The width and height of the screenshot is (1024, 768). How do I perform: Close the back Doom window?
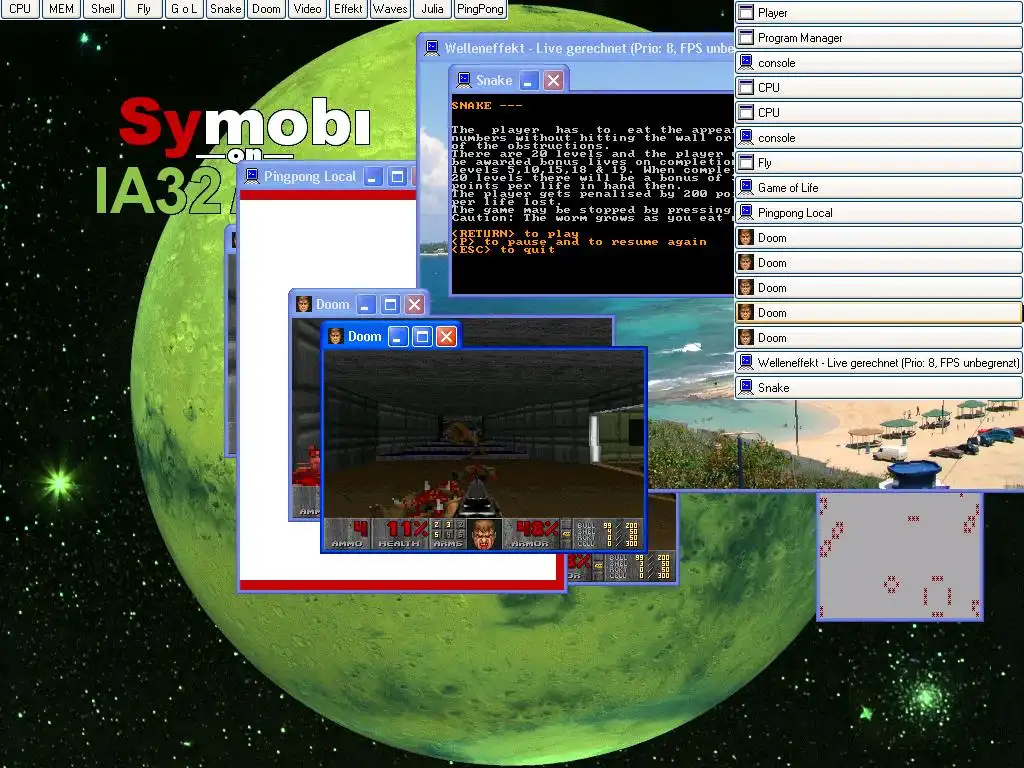coord(415,304)
